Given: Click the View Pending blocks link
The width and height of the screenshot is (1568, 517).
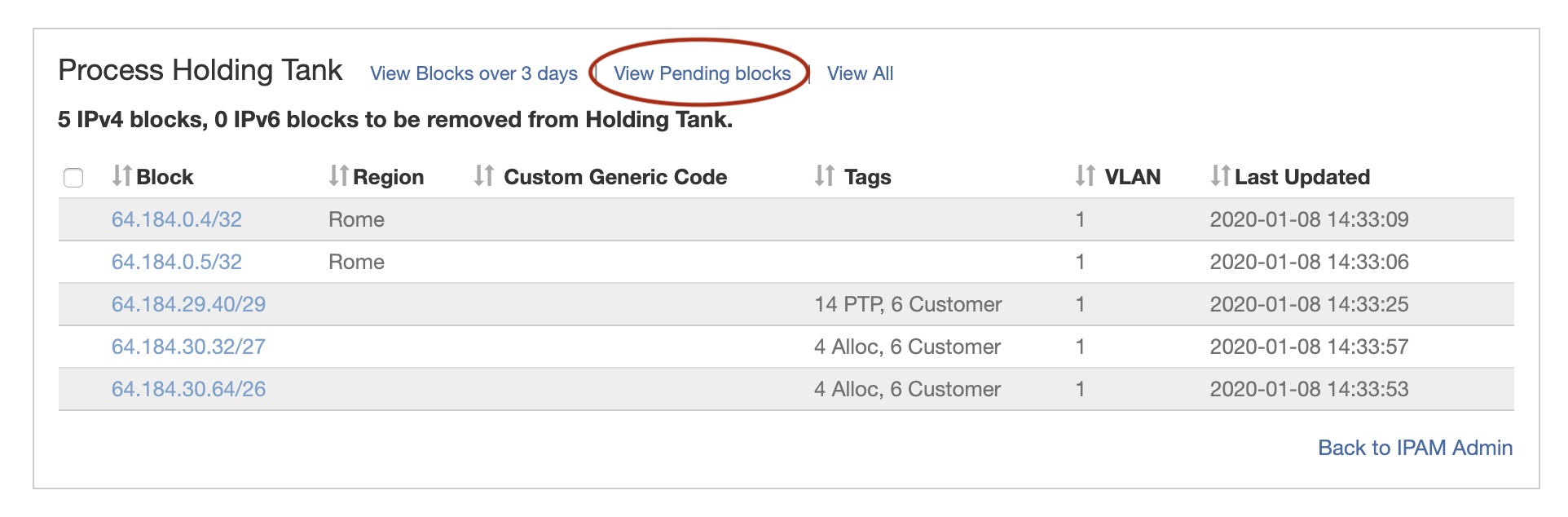Looking at the screenshot, I should (x=702, y=73).
